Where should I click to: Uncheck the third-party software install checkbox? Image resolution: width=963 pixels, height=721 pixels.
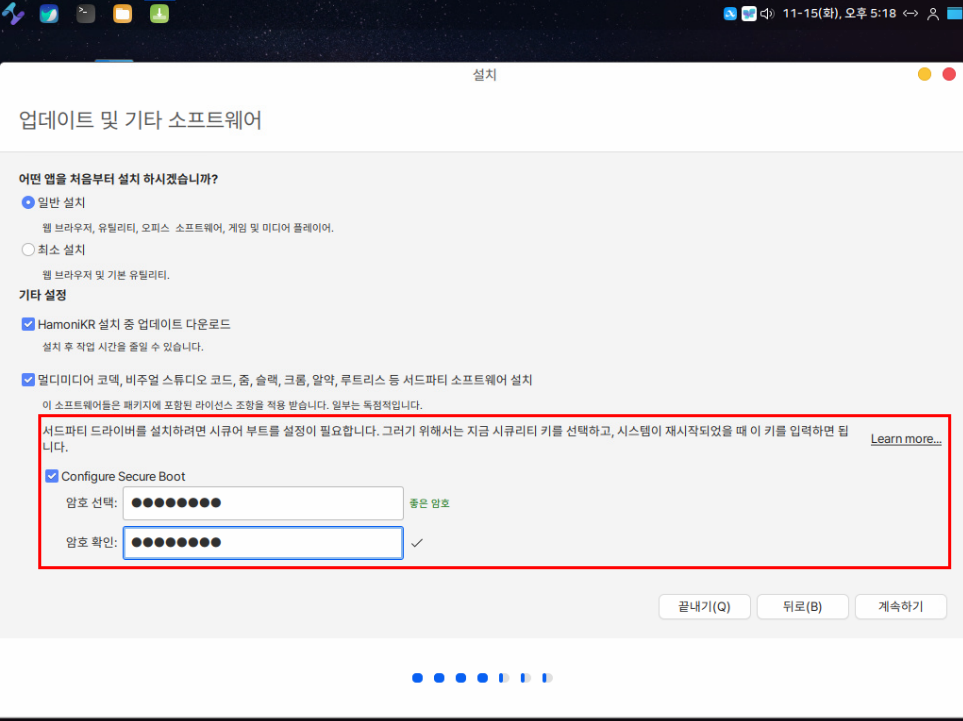[28, 380]
